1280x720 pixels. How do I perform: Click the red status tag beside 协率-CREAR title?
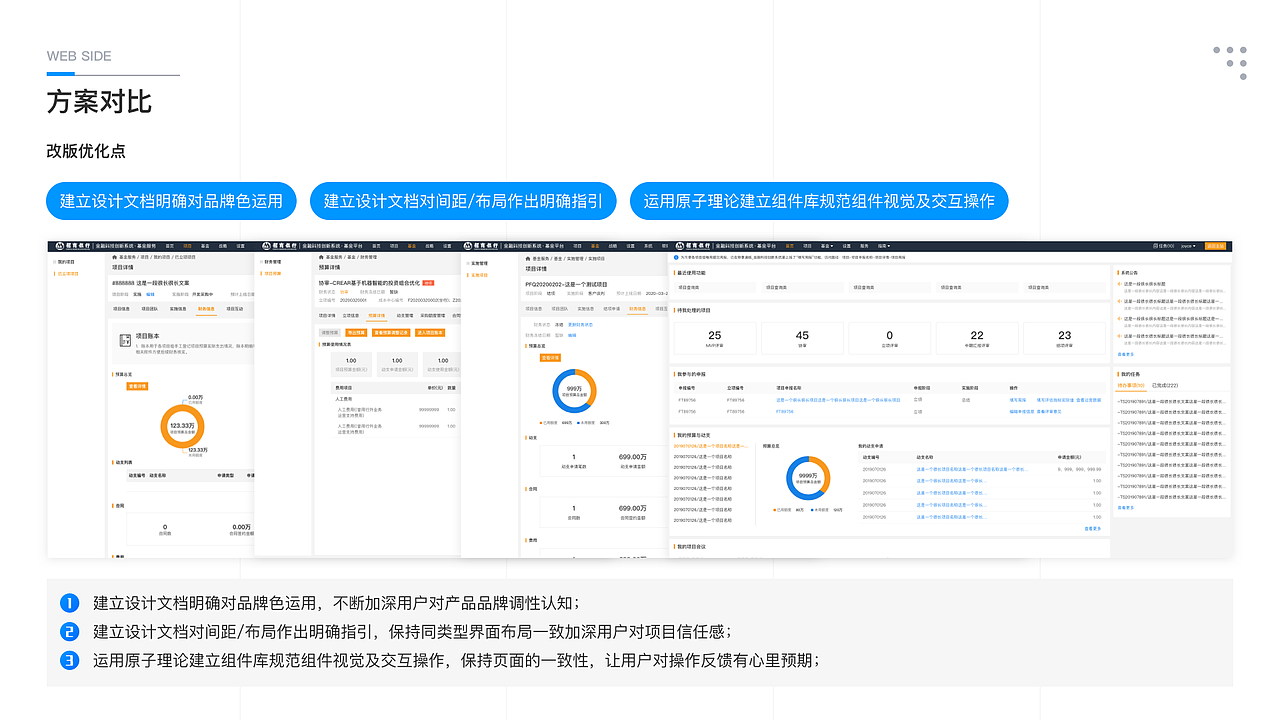pos(428,283)
